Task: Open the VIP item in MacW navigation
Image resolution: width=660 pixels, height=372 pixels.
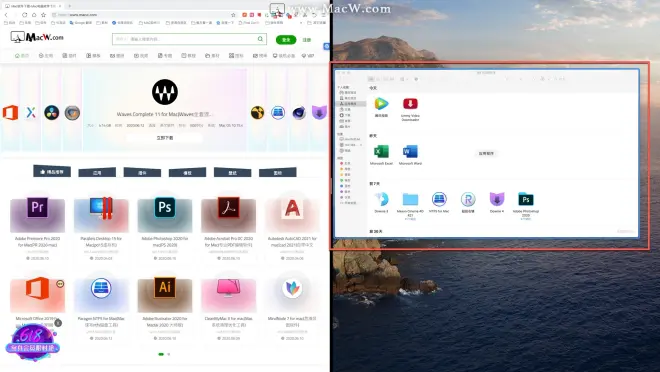Action: tap(308, 56)
